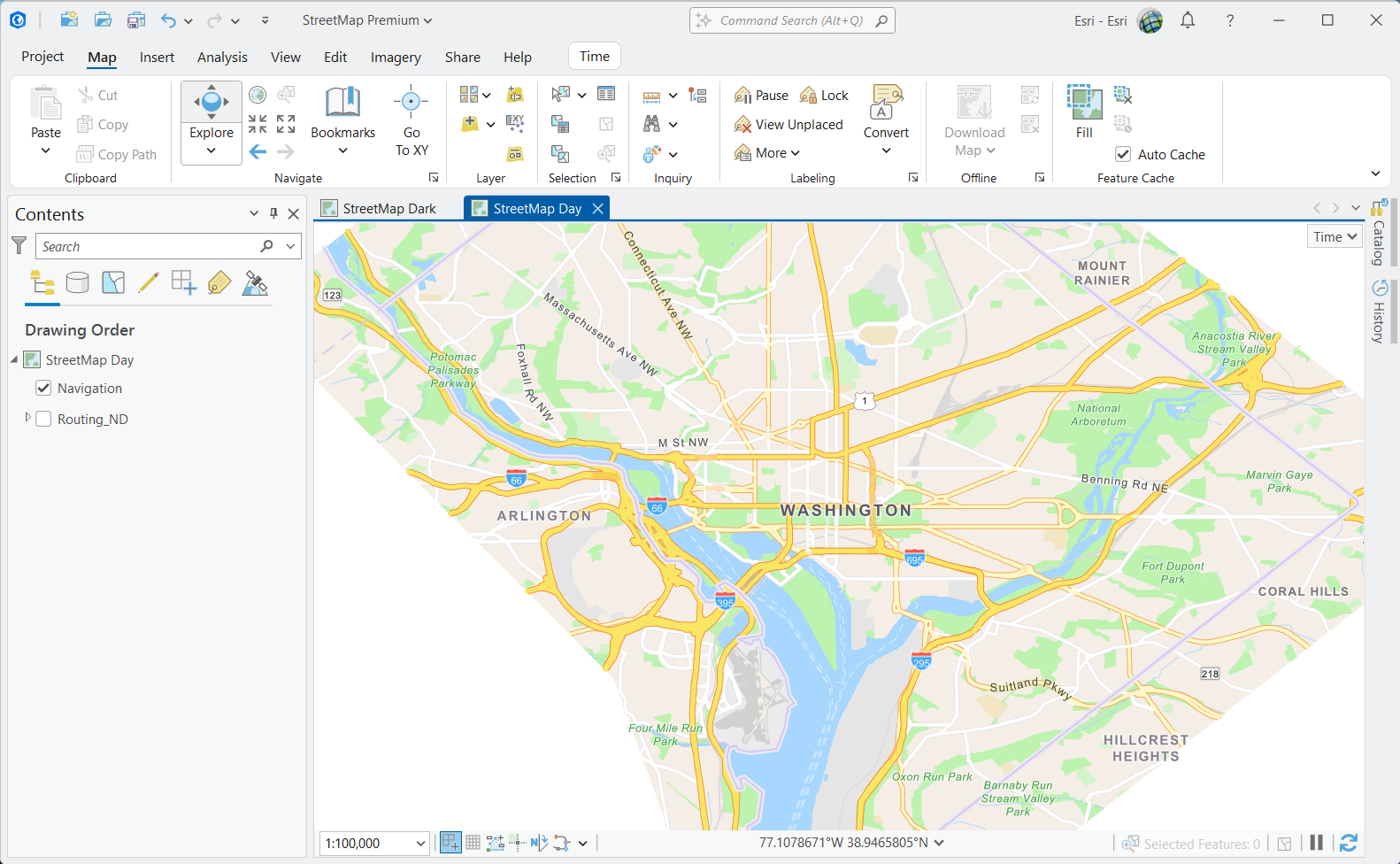Click View Unplaced labels
The width and height of the screenshot is (1400, 864).
(x=788, y=125)
